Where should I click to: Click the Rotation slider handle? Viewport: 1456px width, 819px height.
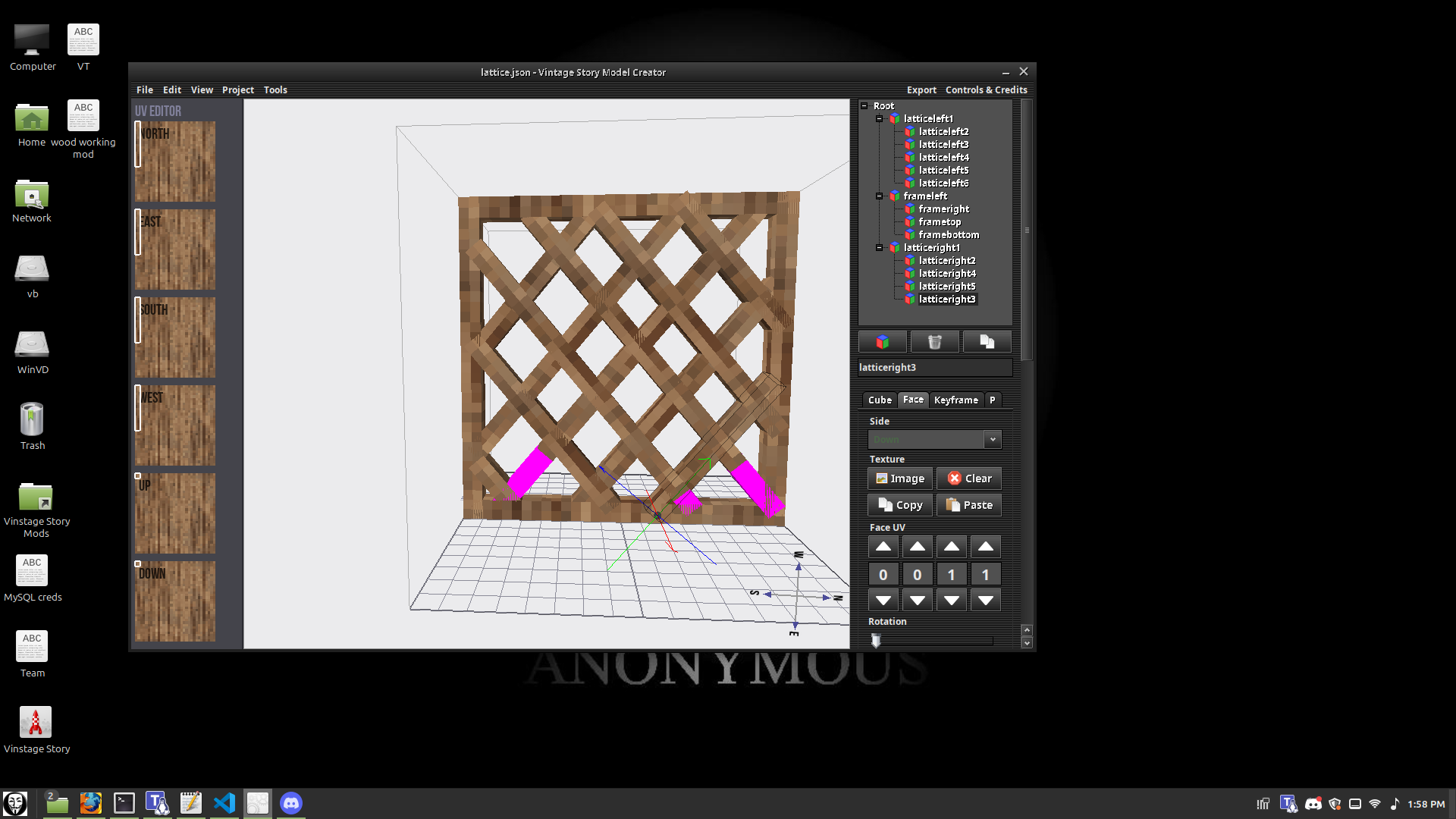876,642
